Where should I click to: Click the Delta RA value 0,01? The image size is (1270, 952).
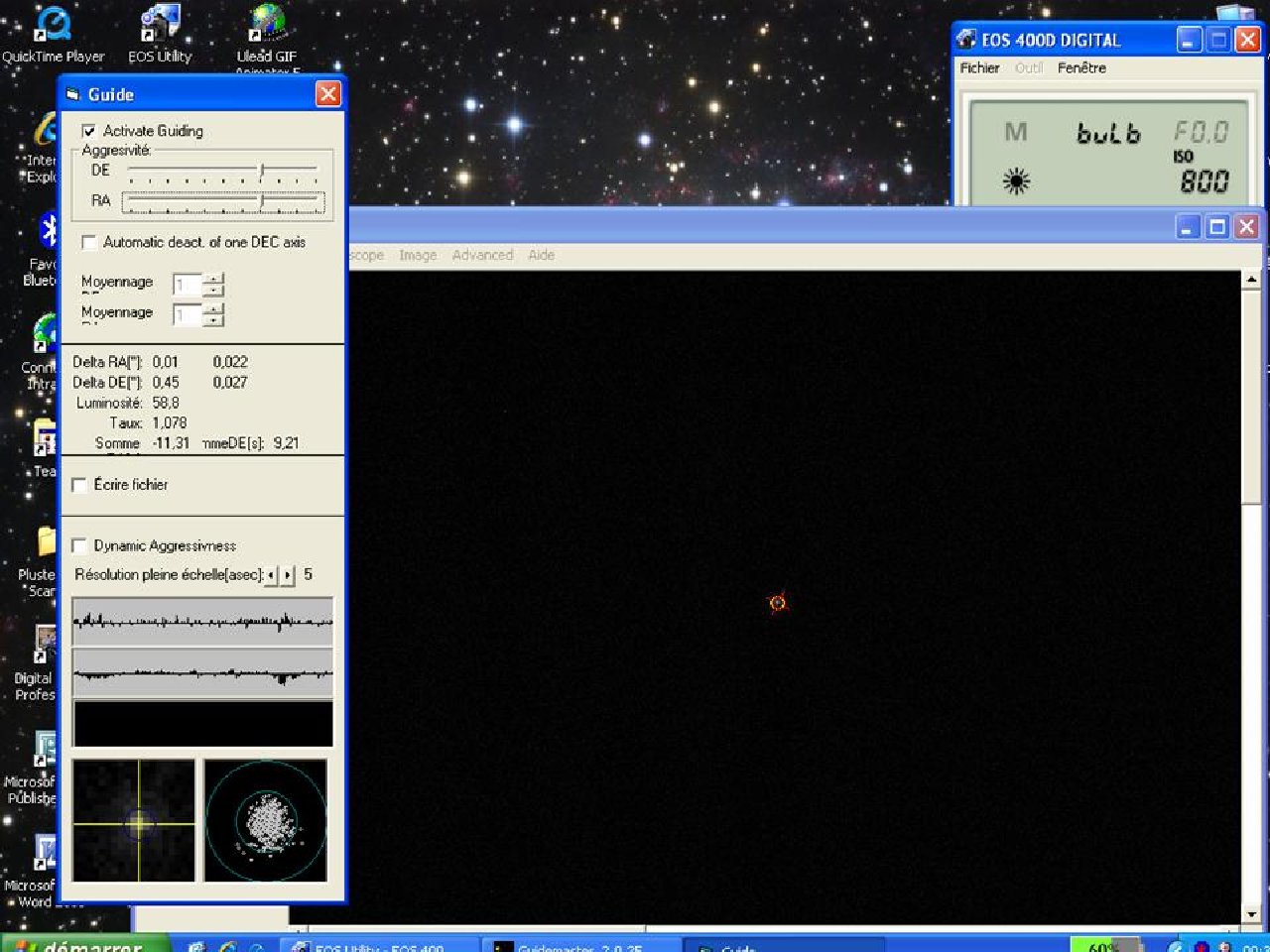166,362
